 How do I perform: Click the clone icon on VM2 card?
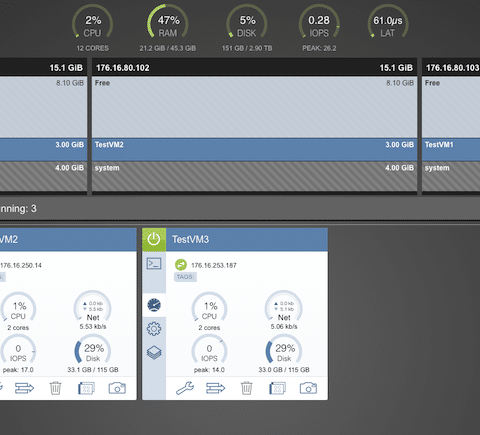click(86, 388)
